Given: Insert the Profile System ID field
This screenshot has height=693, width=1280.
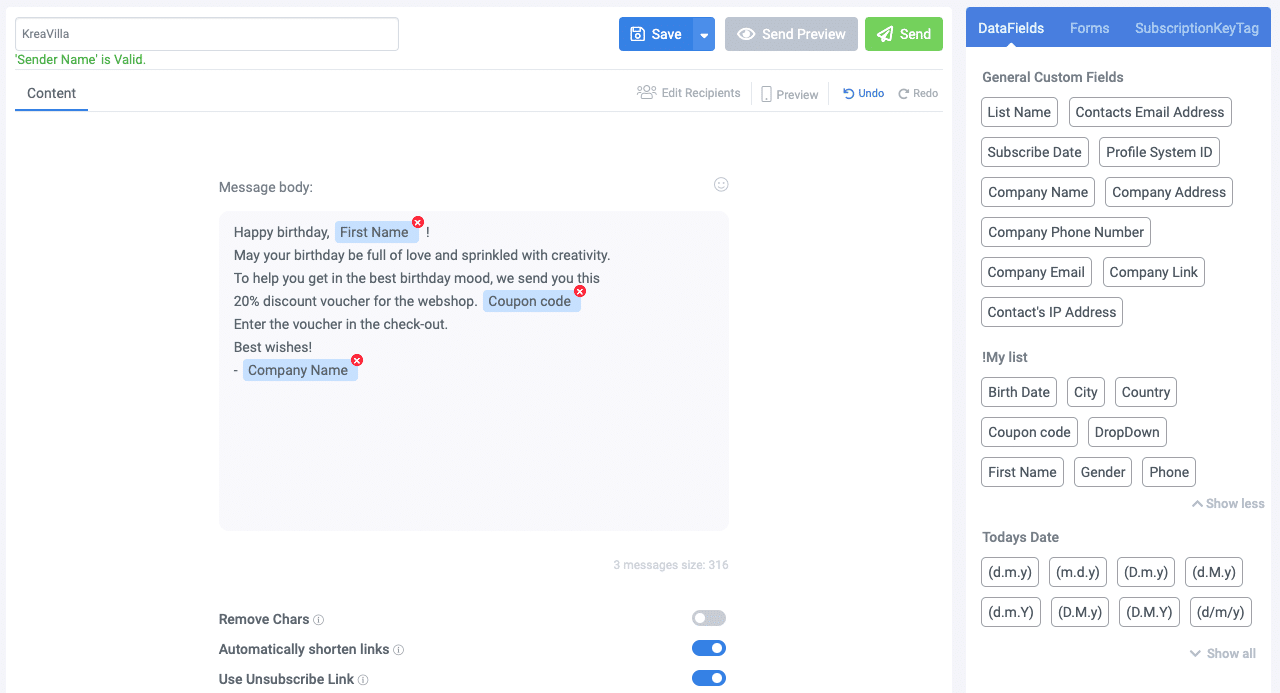Looking at the screenshot, I should (1159, 152).
